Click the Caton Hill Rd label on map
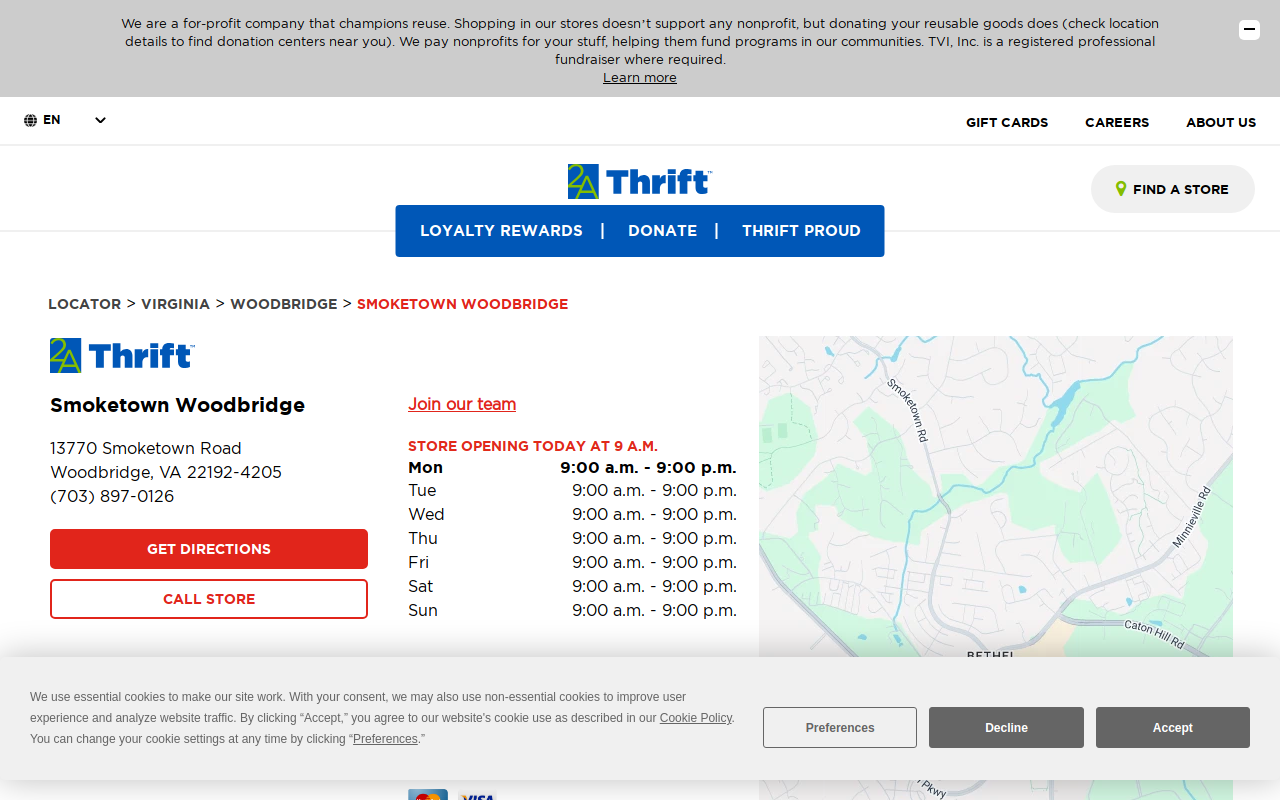 1155,634
